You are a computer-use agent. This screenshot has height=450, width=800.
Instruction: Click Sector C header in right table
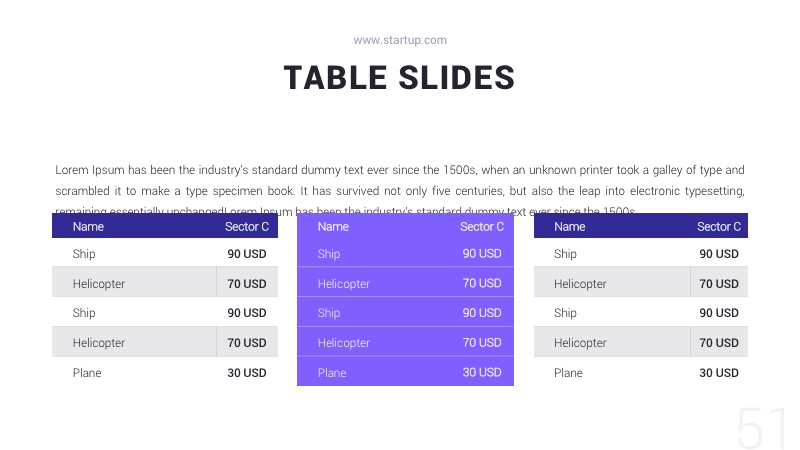click(x=719, y=227)
